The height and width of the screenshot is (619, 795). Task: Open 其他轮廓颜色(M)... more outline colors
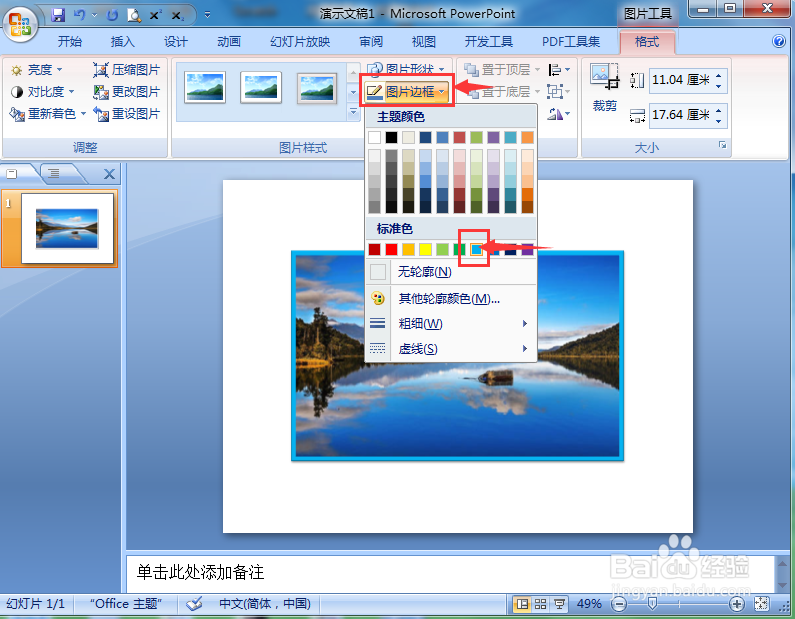point(451,298)
